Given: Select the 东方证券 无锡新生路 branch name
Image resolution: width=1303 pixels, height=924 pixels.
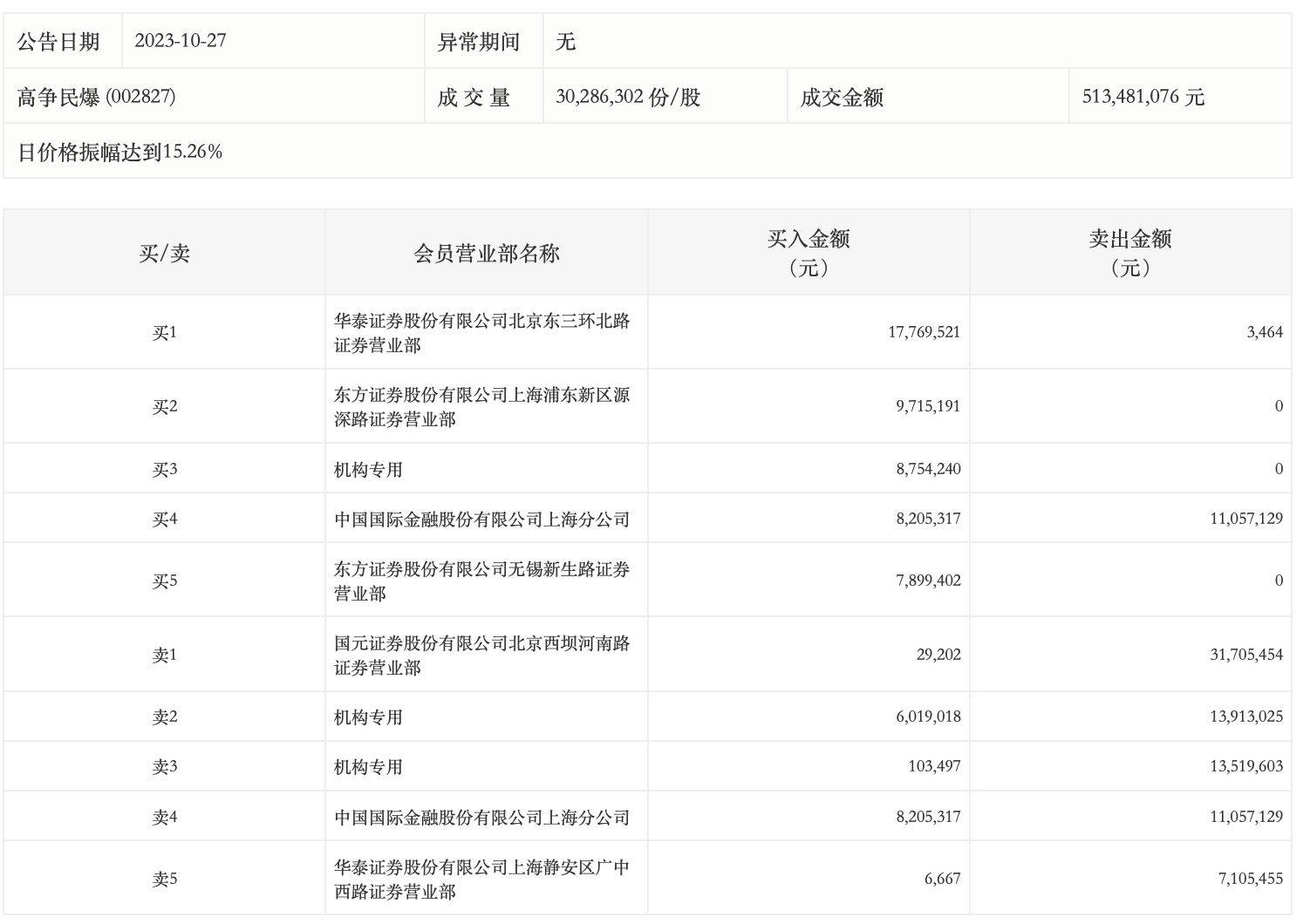Looking at the screenshot, I should click(x=481, y=581).
